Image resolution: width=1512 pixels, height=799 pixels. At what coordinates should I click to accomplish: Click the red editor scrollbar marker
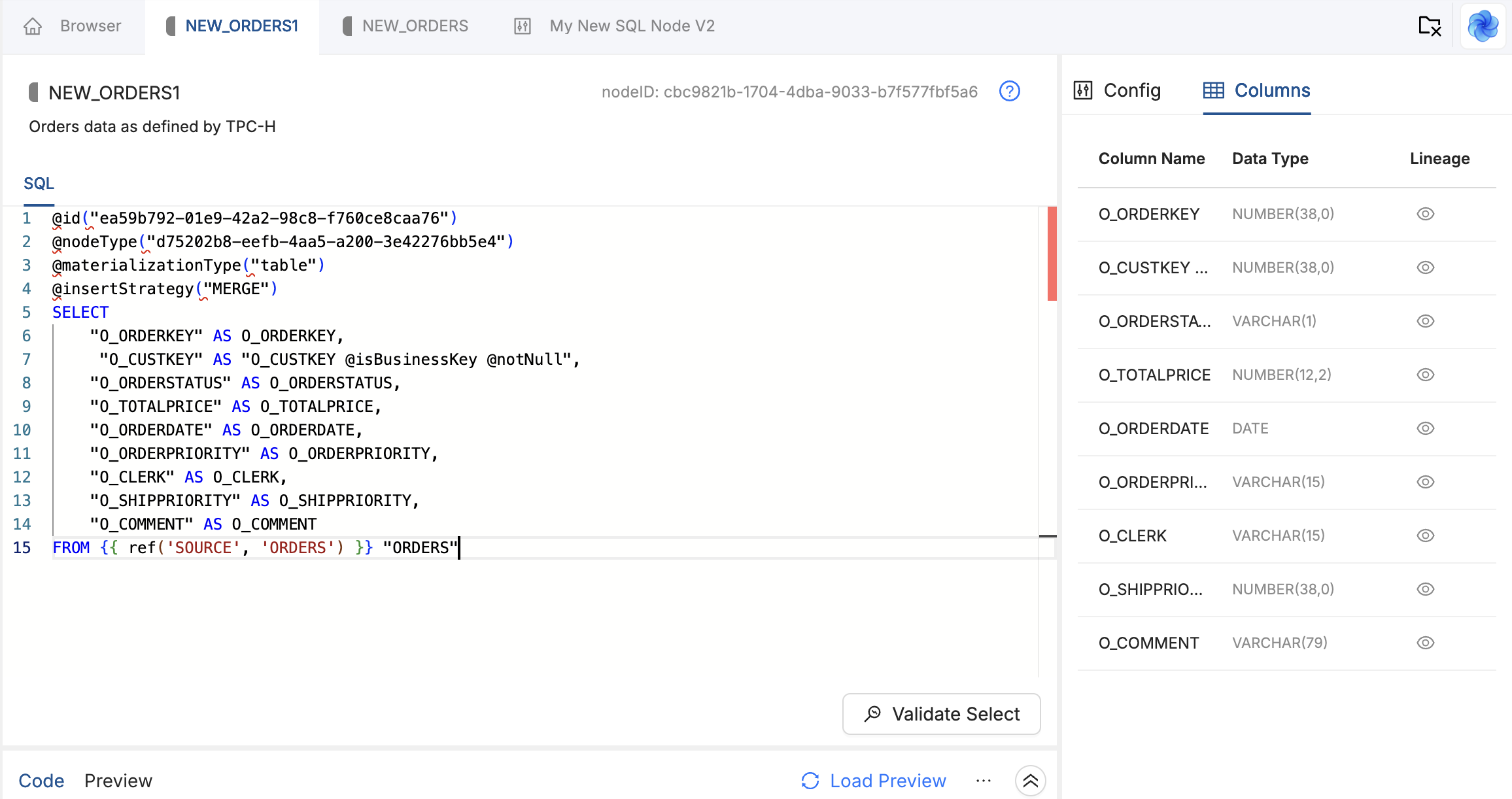pyautogui.click(x=1052, y=254)
